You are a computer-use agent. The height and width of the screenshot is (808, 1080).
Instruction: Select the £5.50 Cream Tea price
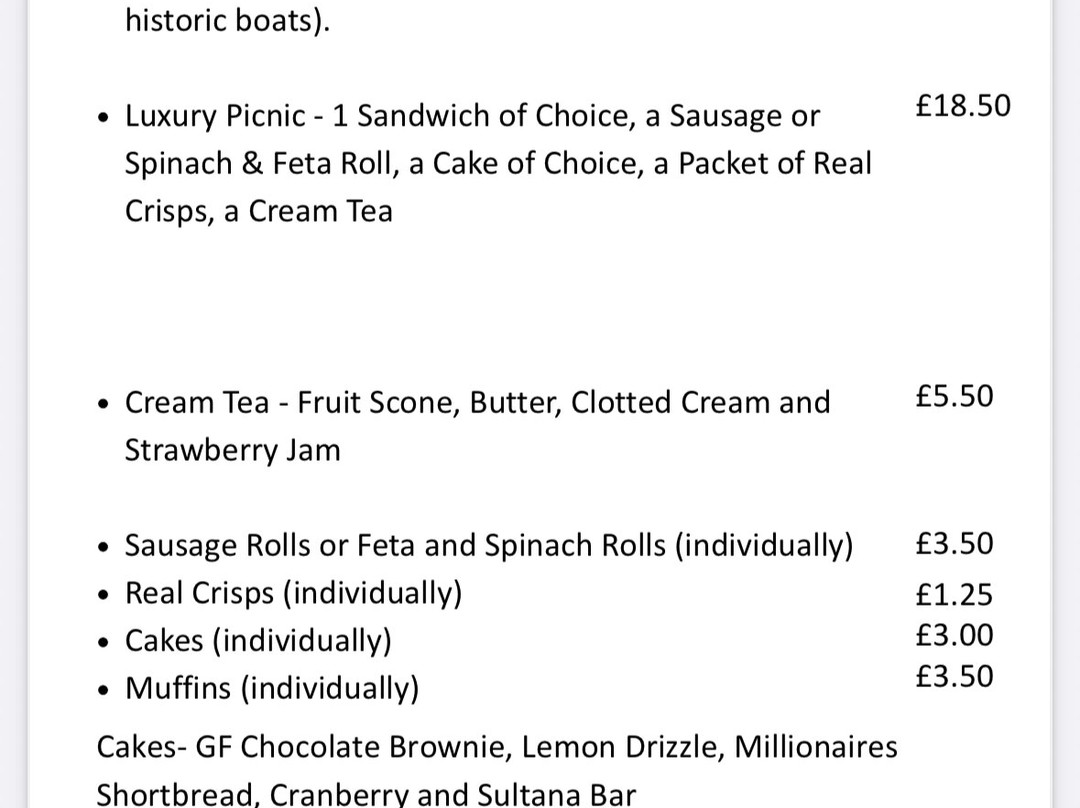click(x=954, y=396)
